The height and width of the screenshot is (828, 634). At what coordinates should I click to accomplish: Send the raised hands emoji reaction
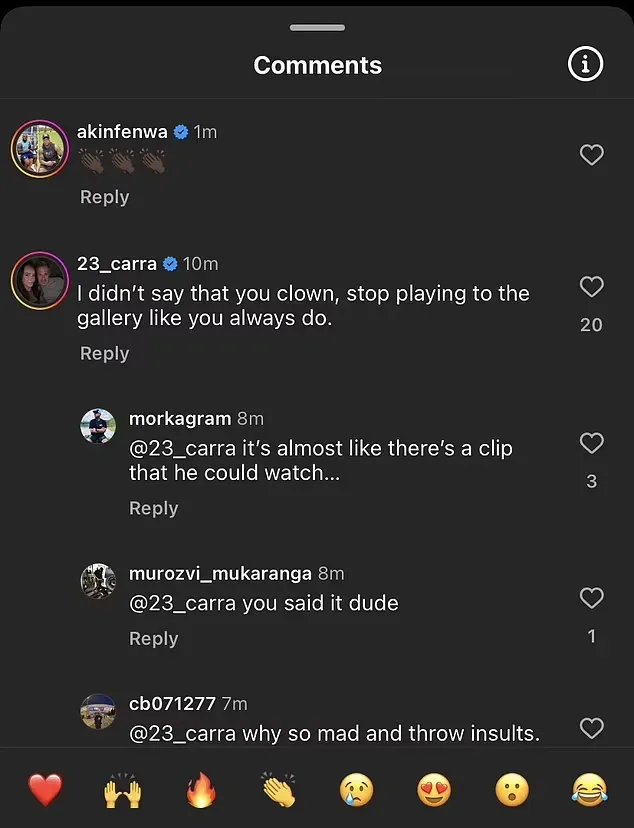point(122,791)
